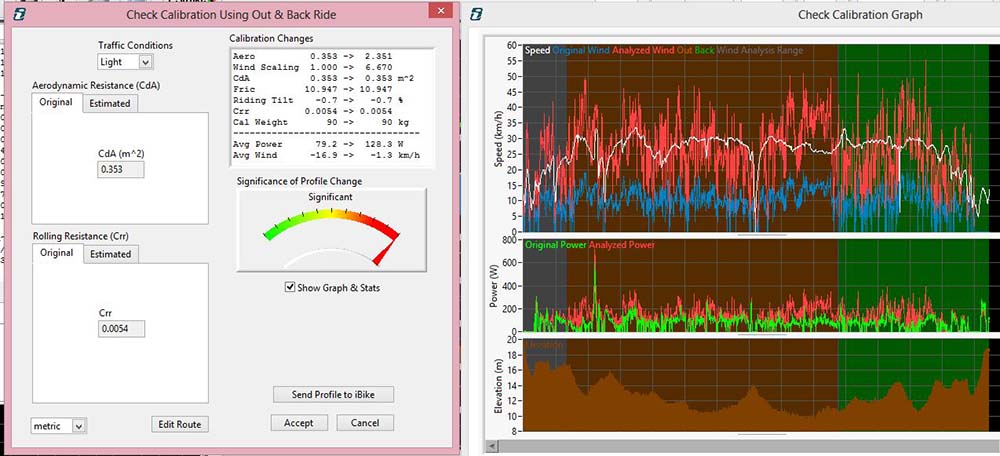Uncheck Show Graph & Stats checkbox
The image size is (1000, 456).
[291, 288]
